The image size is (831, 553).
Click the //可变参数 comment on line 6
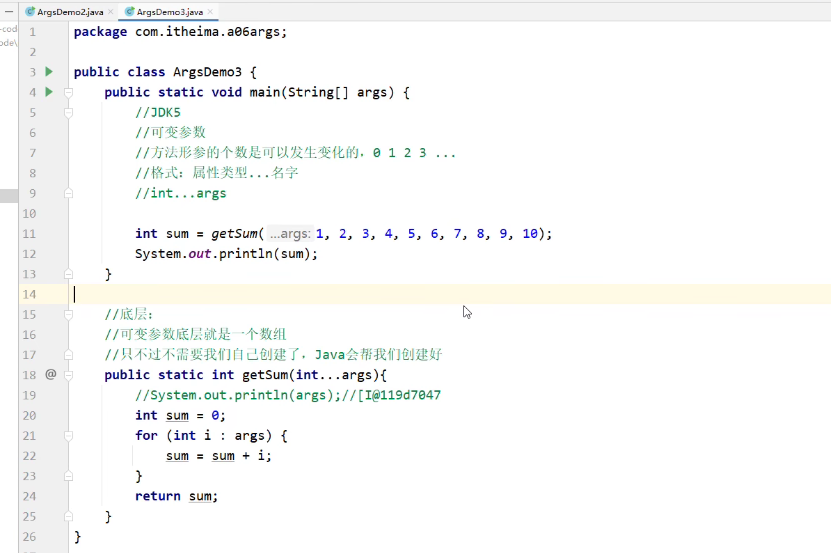click(170, 133)
